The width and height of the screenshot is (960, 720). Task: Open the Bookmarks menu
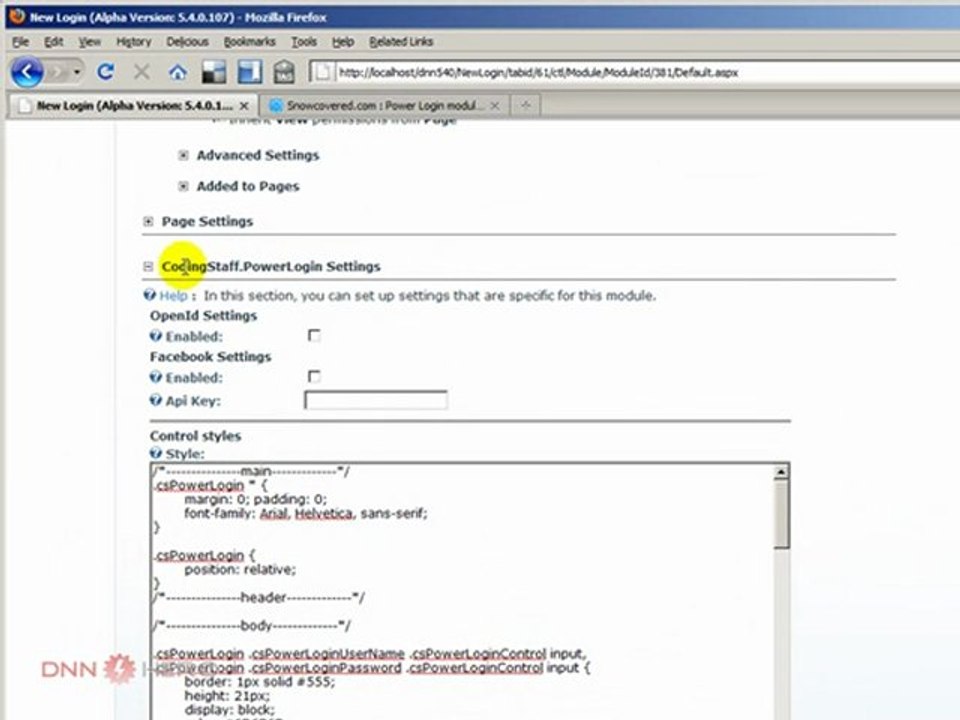[249, 42]
